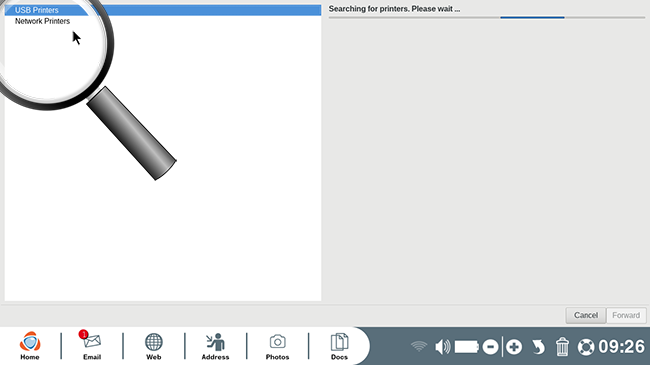Open Email with the unread badge
The height and width of the screenshot is (365, 650).
[92, 346]
